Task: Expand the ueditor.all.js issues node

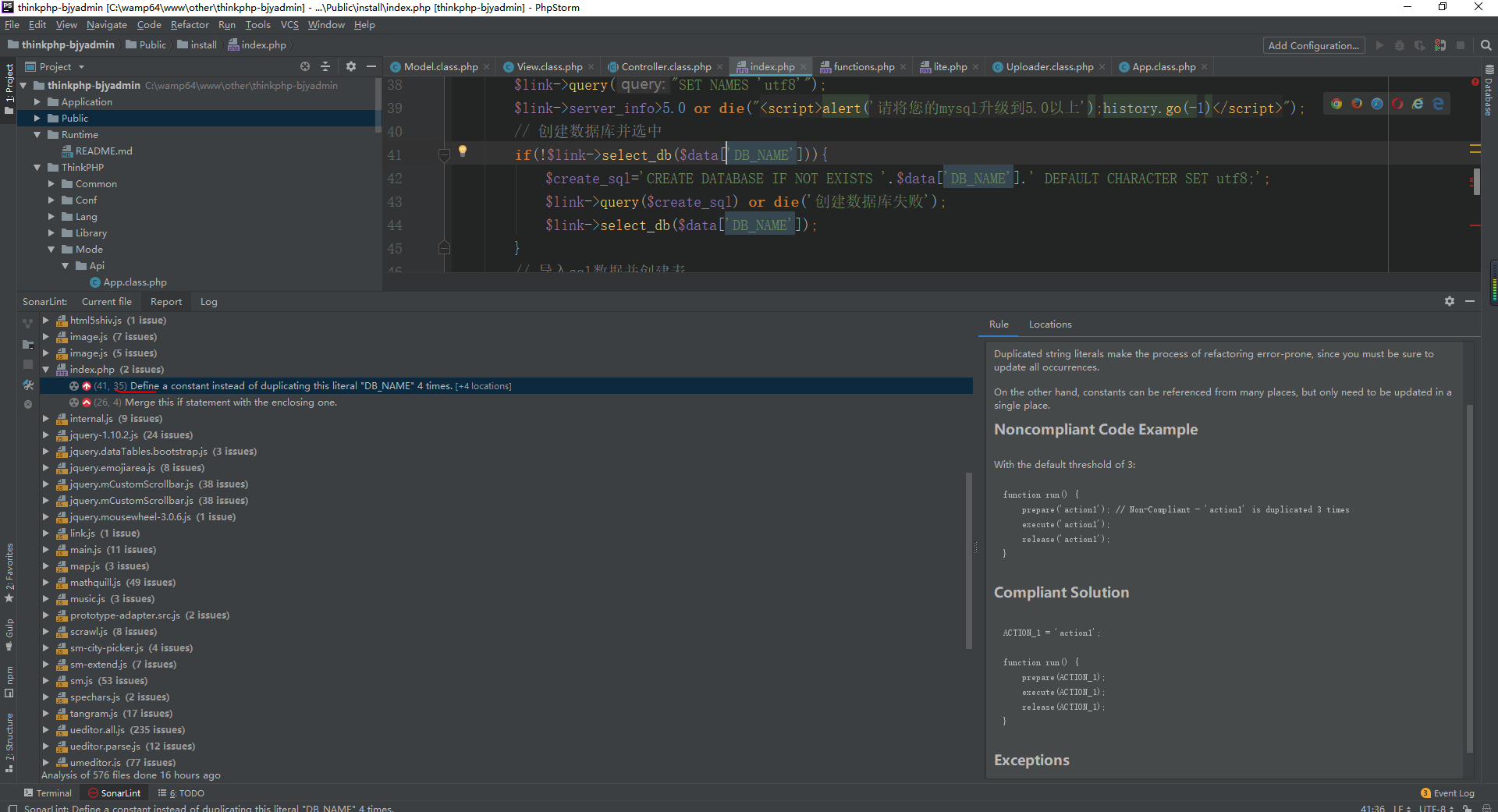Action: pos(46,730)
